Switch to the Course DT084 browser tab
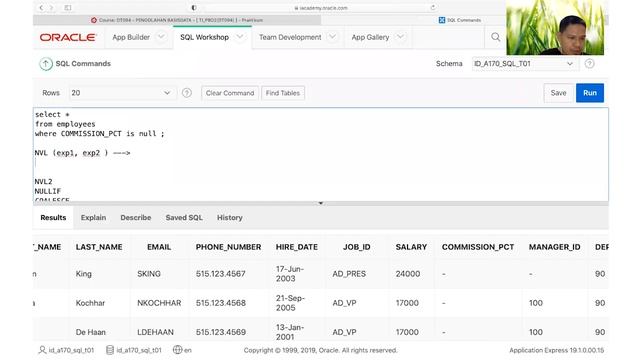640x360 pixels. pos(177,20)
